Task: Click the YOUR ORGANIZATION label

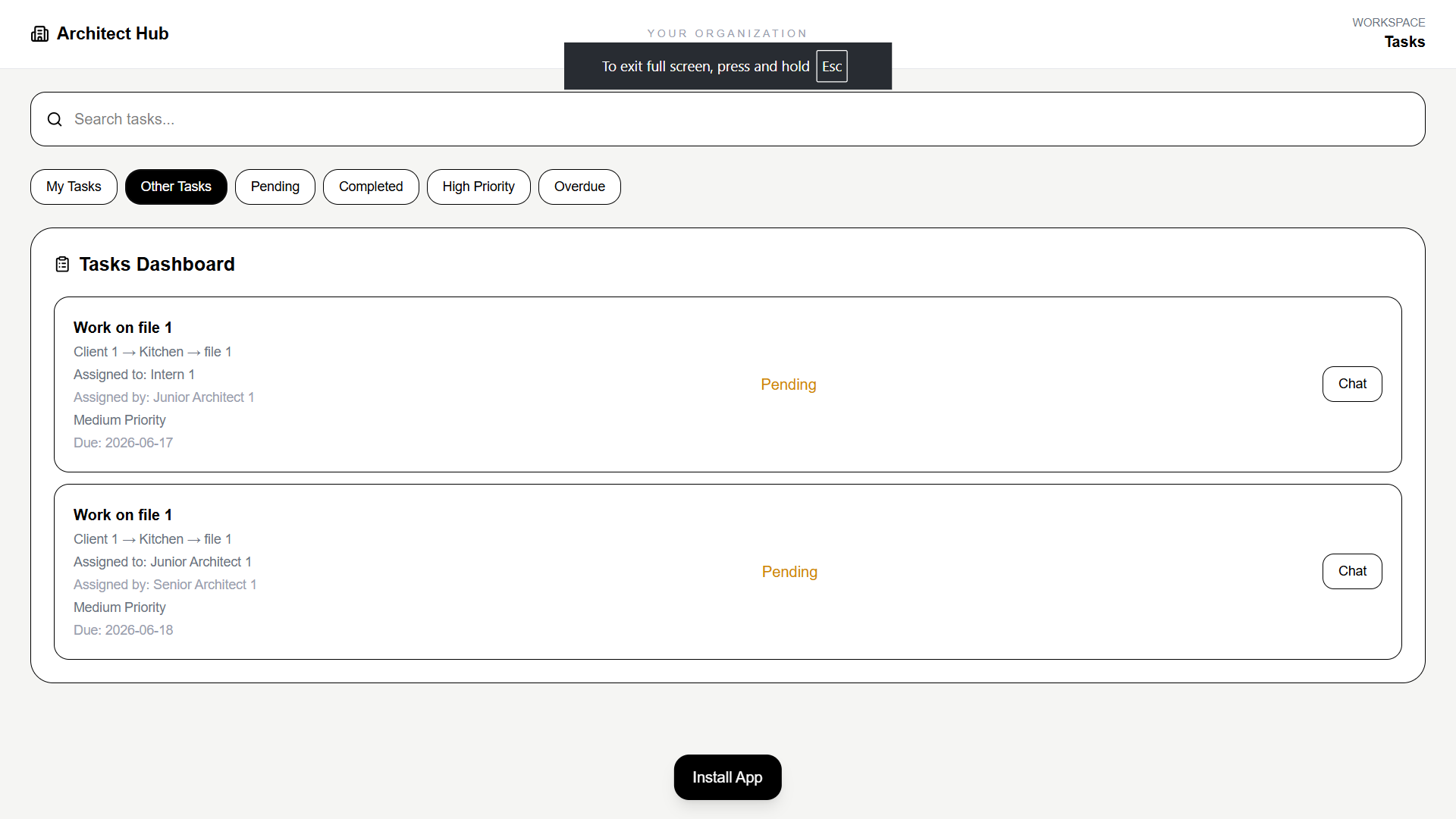Action: pyautogui.click(x=727, y=33)
